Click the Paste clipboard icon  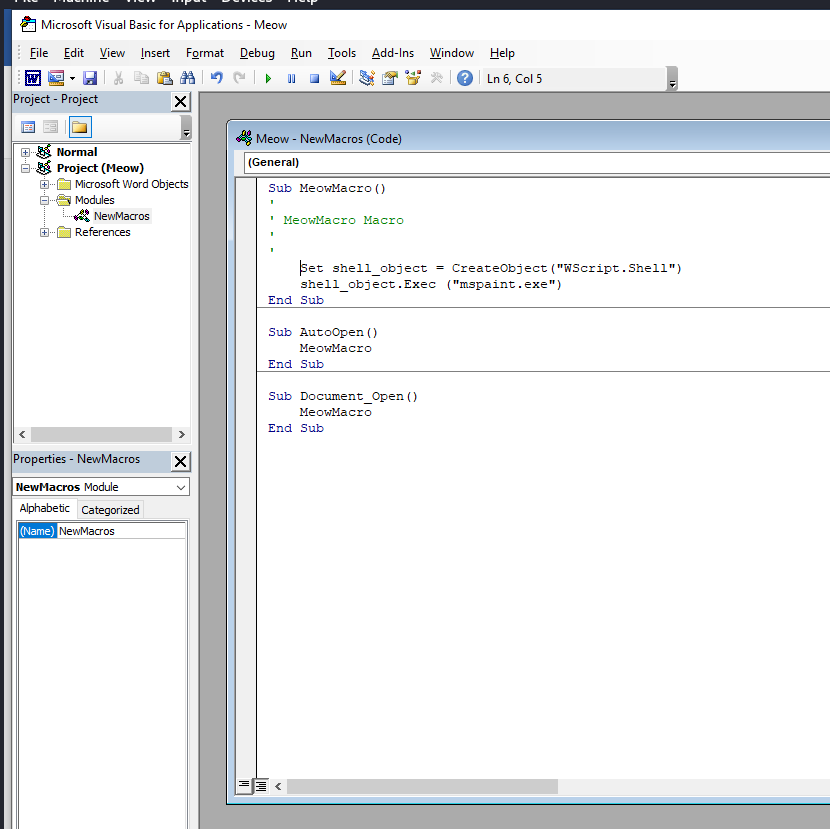point(165,78)
